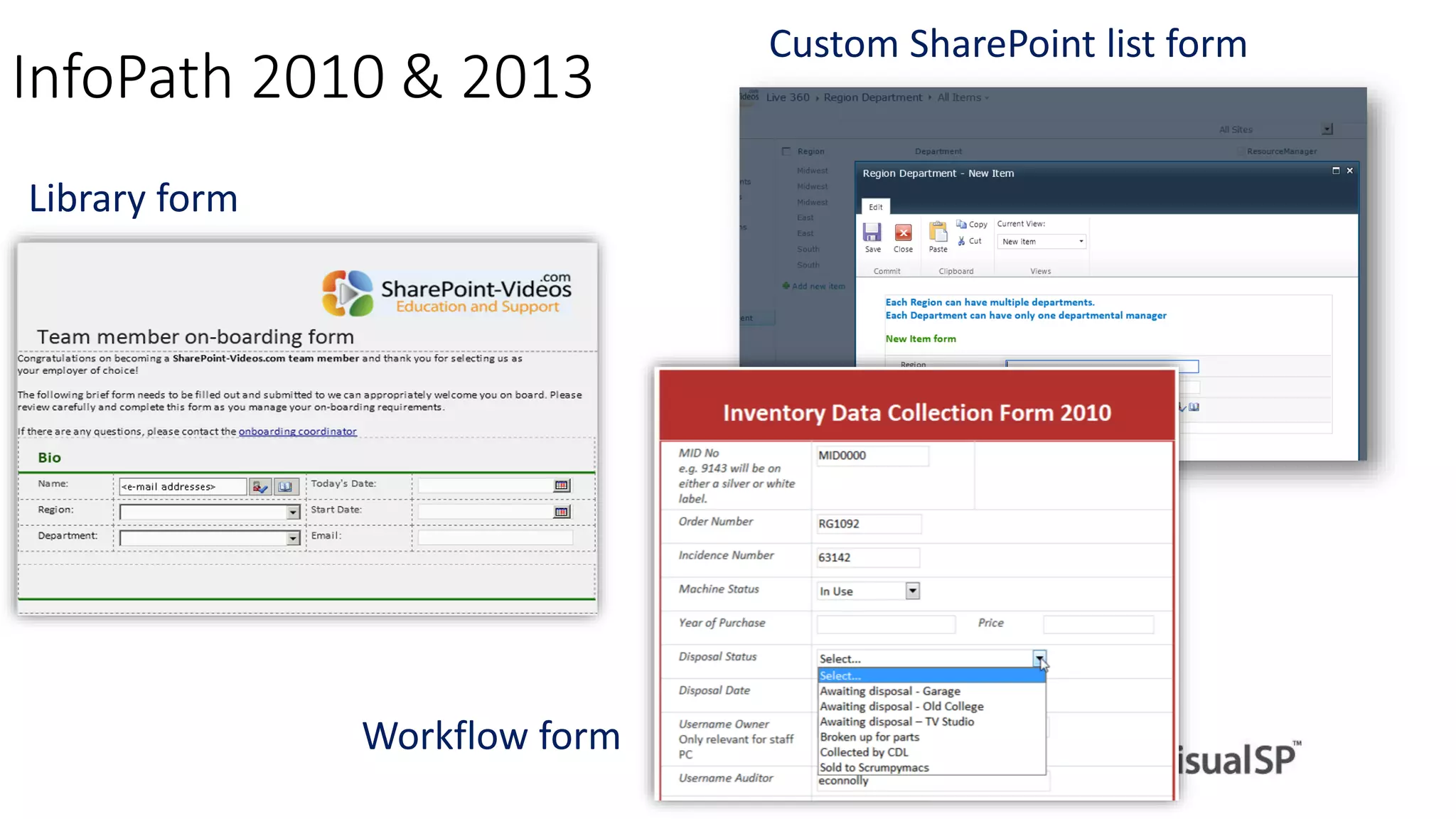Screen dimensions: 1456x819
Task: Click the Copy icon in Clipboard group
Action: pyautogui.click(x=961, y=224)
